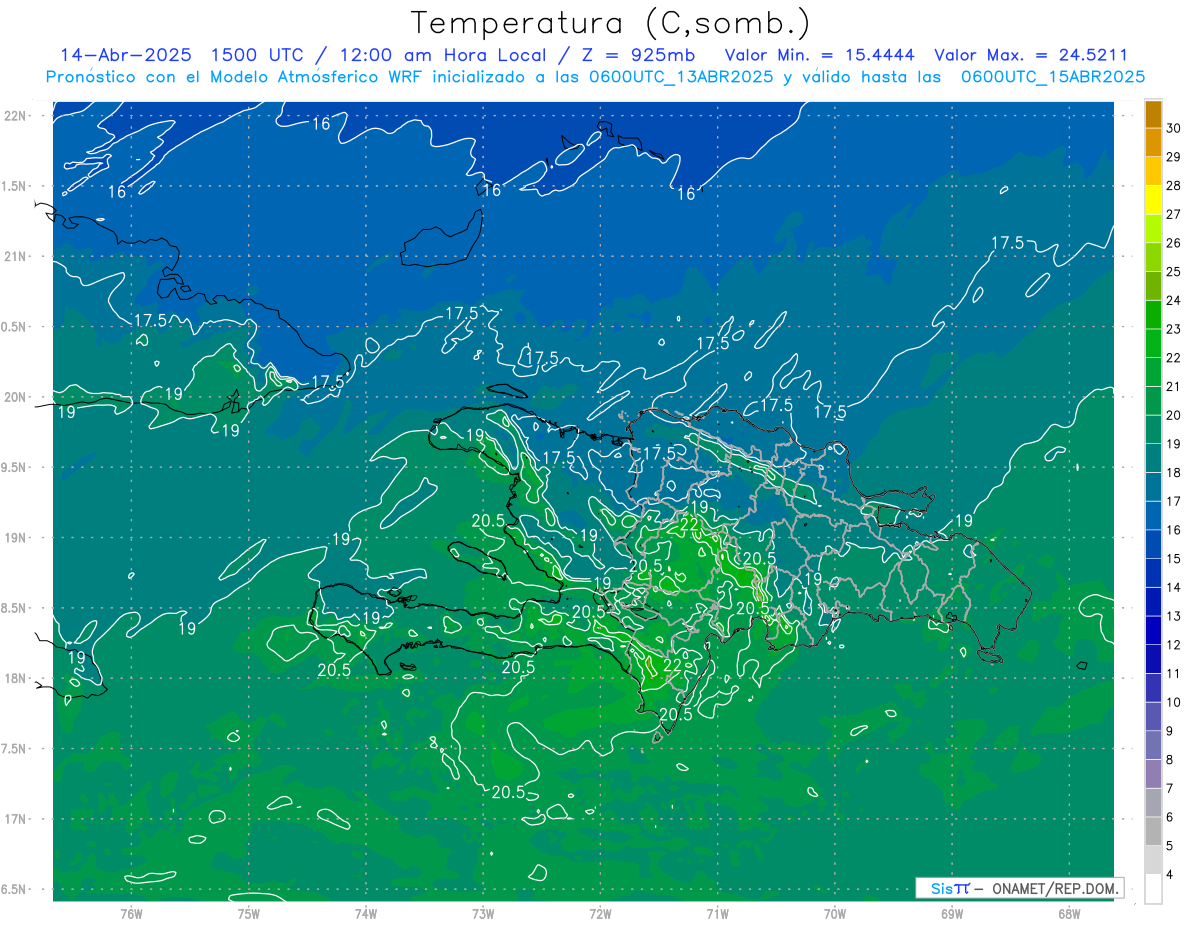Click the "74W" longitude axis label
The image size is (1200, 927).
coord(365,914)
